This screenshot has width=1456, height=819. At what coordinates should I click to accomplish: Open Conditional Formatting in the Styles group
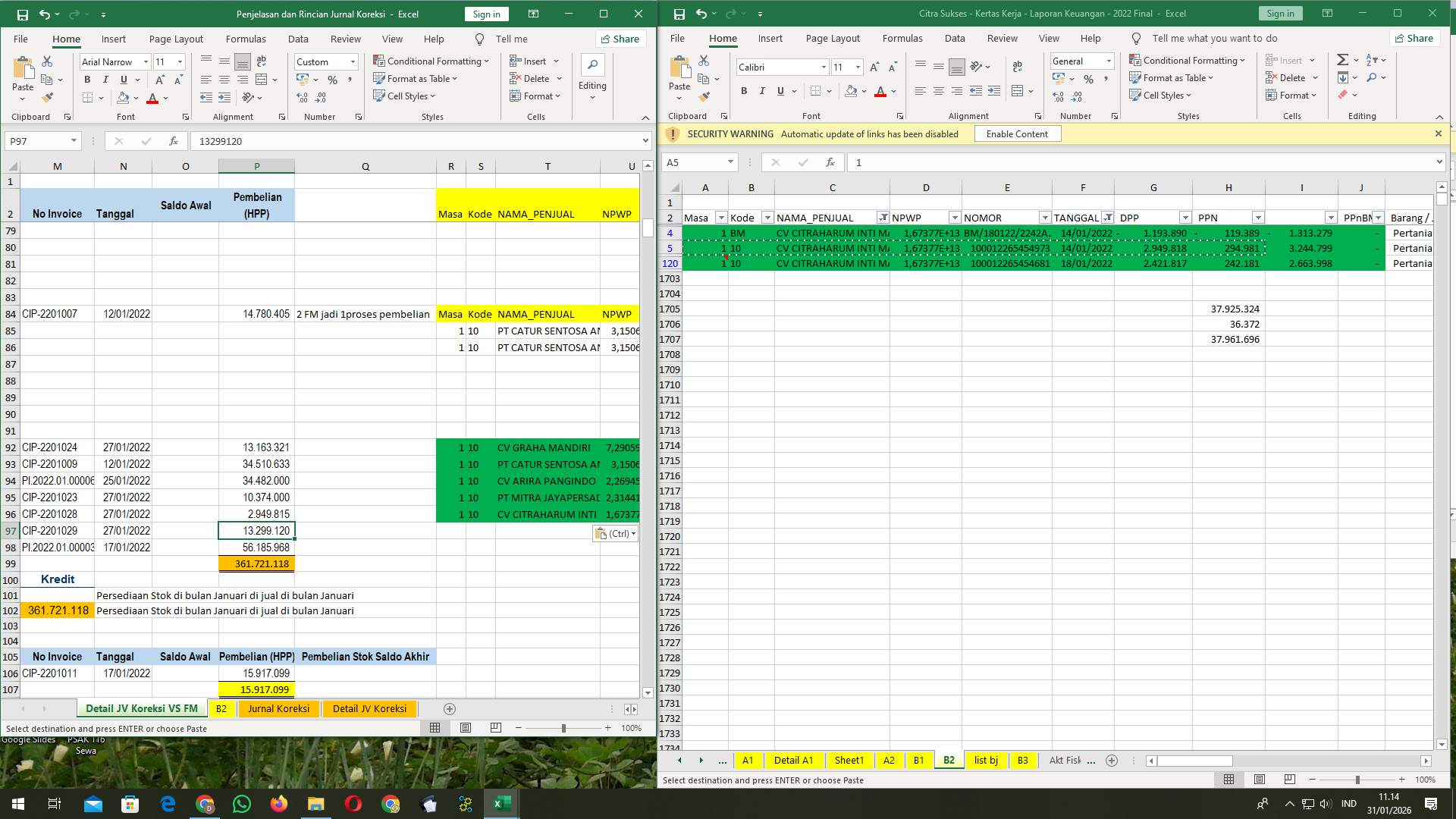coord(429,61)
